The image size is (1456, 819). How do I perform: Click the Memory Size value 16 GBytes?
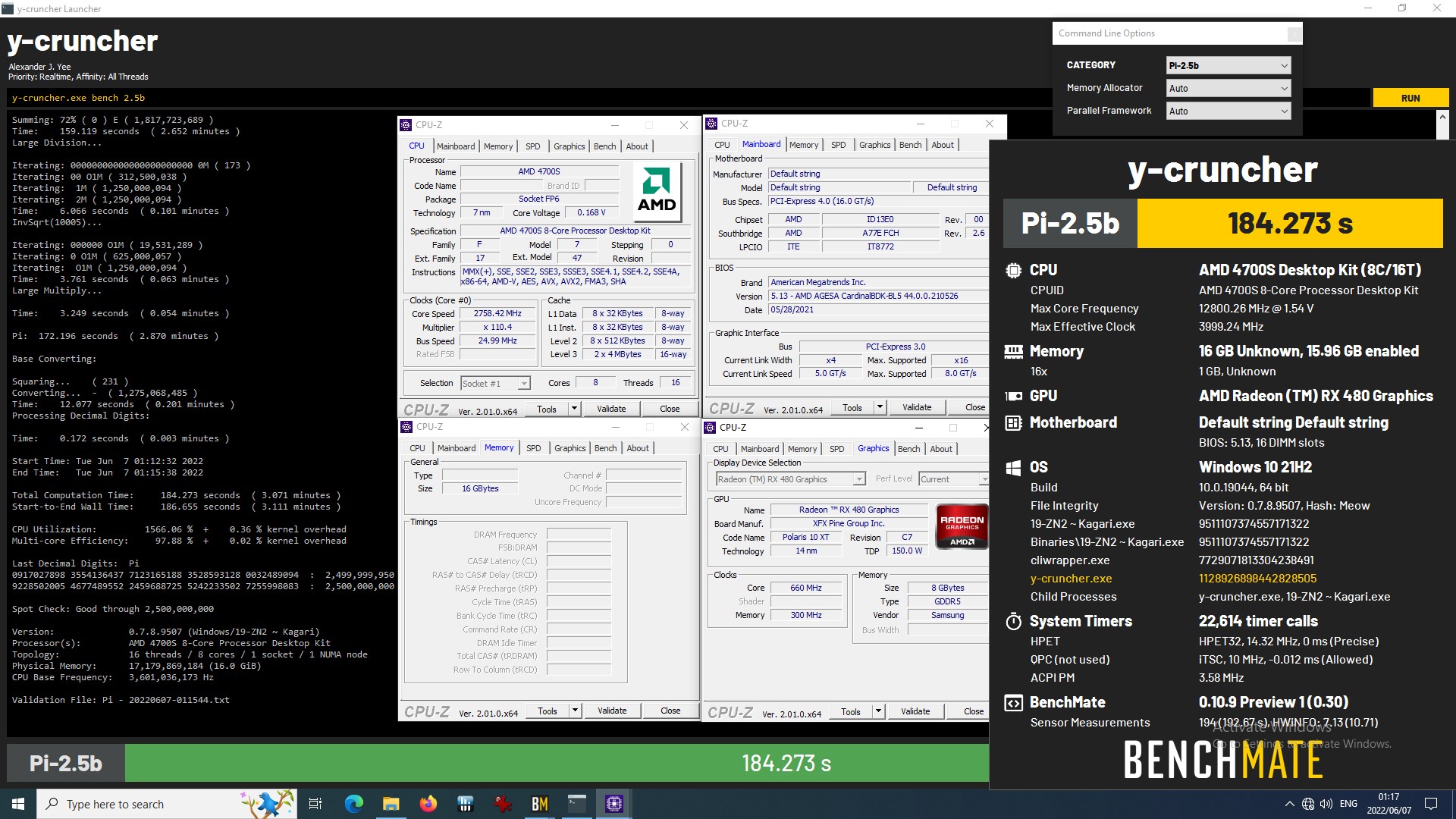(480, 489)
